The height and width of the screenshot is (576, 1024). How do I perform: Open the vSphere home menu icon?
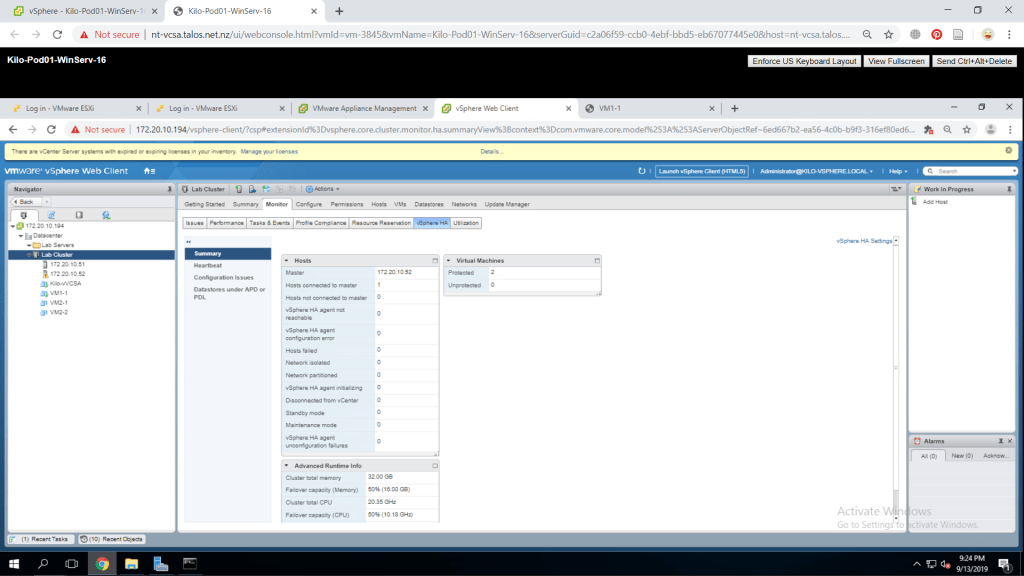[149, 171]
